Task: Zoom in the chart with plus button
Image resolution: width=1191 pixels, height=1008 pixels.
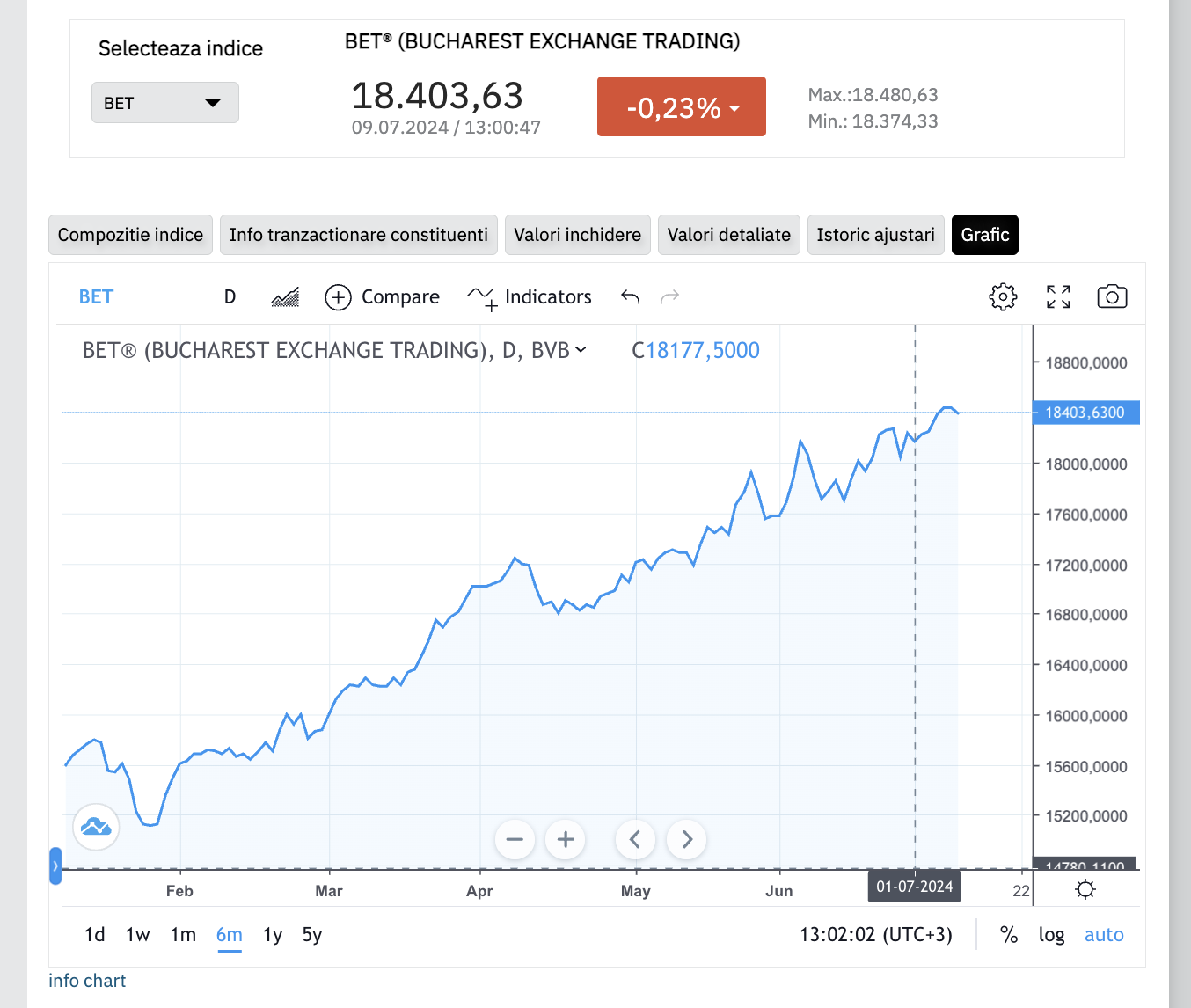Action: [x=566, y=839]
